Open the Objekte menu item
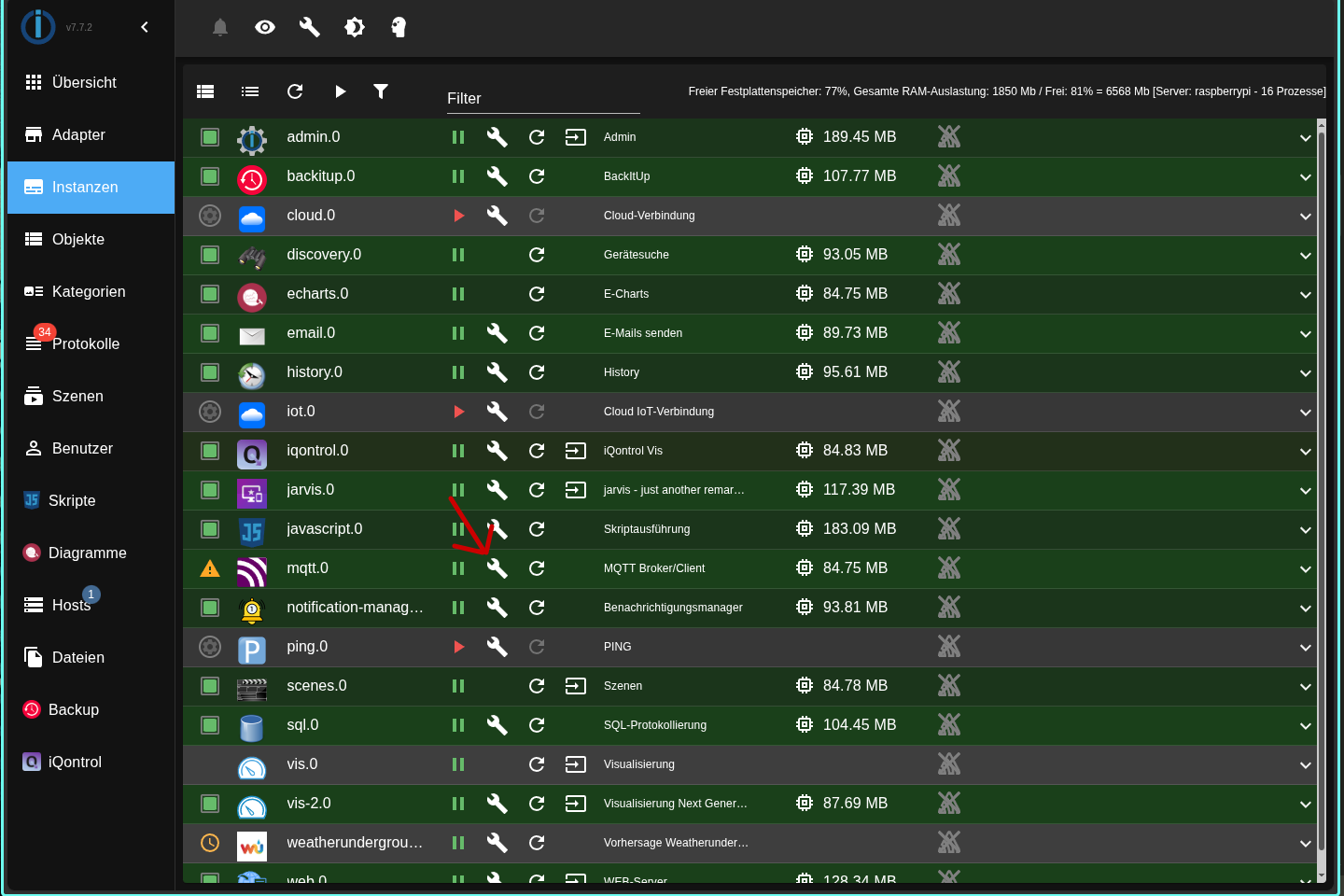Screen dimensions: 1344x896 78,240
